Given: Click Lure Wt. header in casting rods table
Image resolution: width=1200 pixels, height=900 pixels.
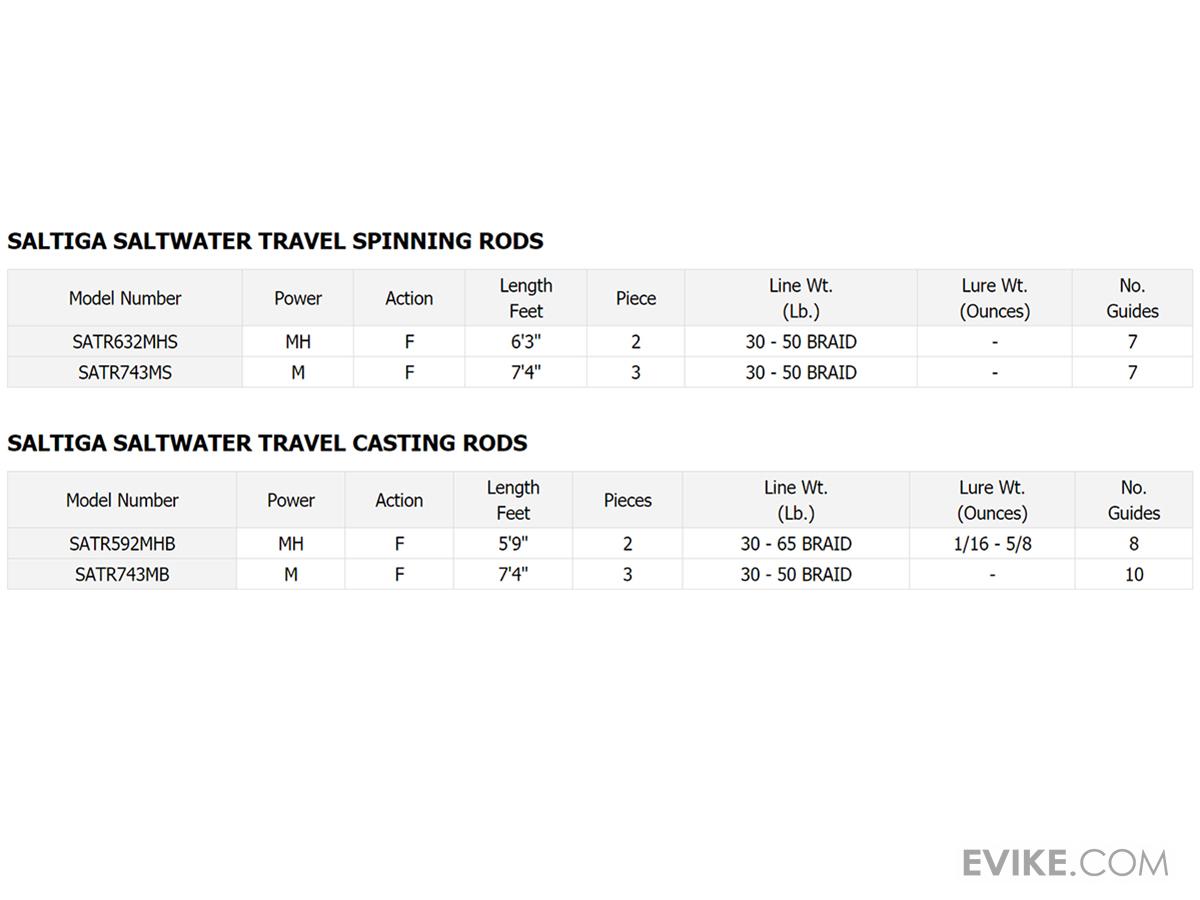Looking at the screenshot, I should click(x=992, y=500).
